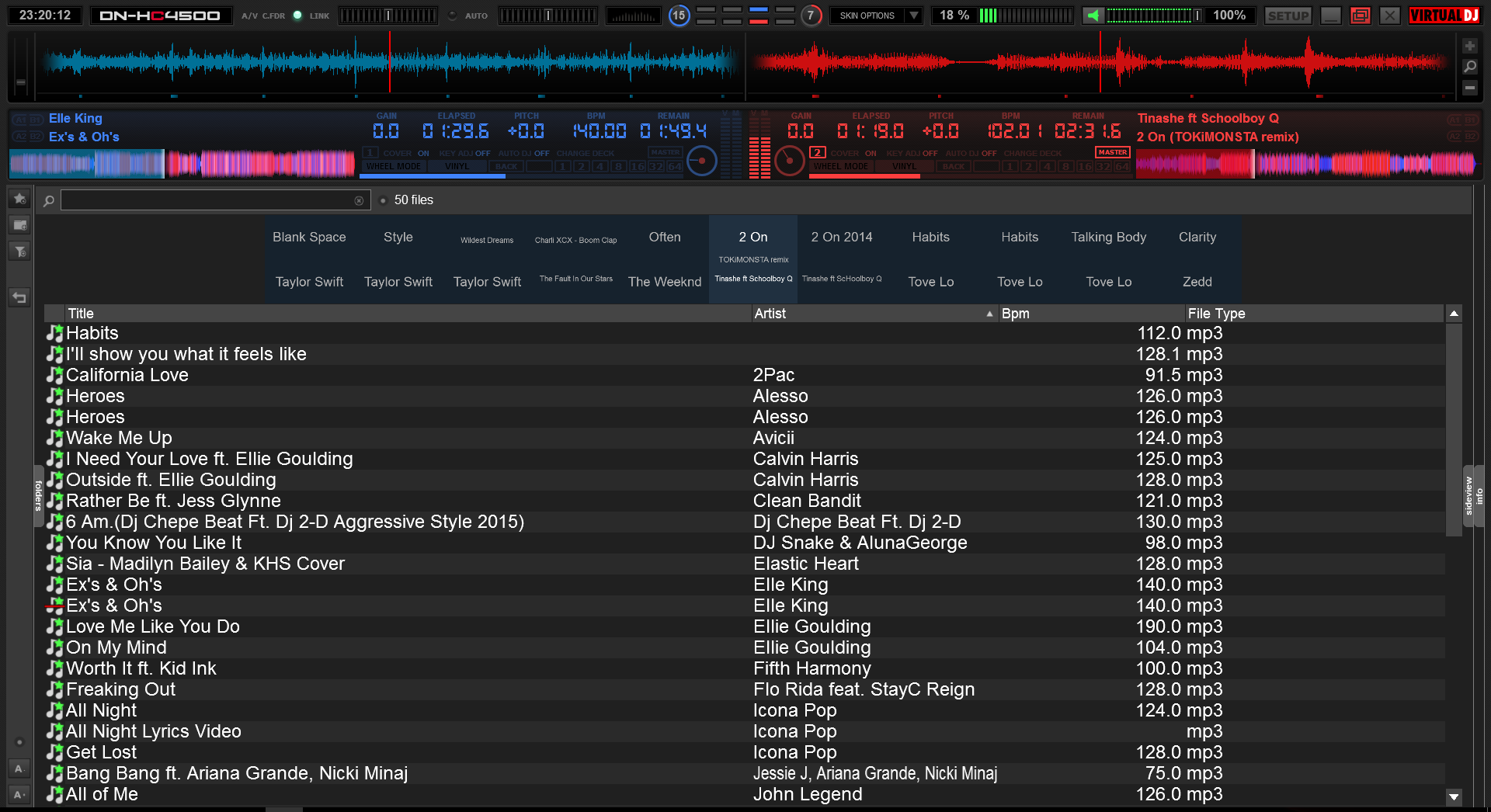Click scroll down arrow of track list
The width and height of the screenshot is (1491, 812).
1454,796
